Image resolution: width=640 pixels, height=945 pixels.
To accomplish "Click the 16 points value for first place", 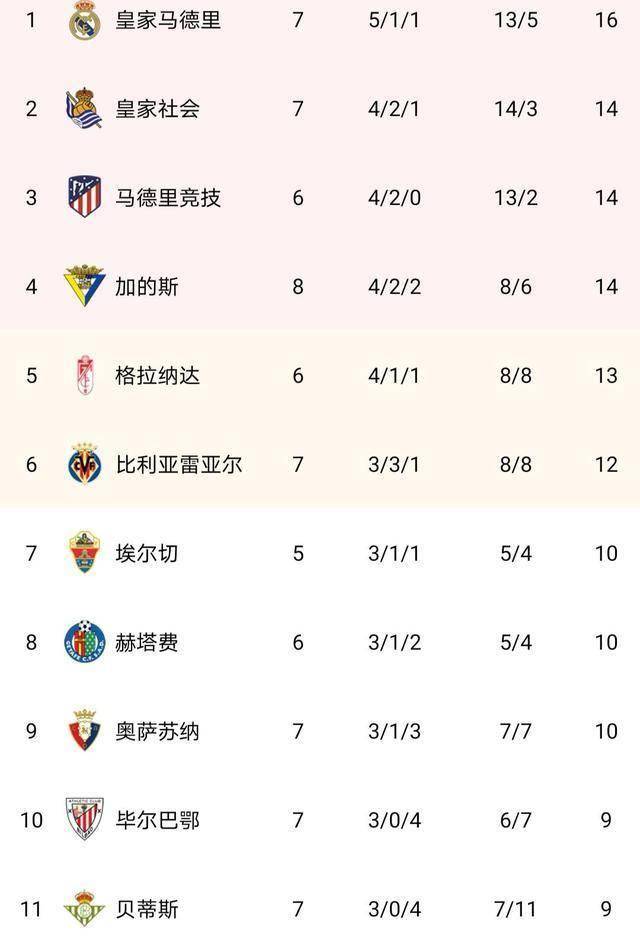I will click(x=606, y=20).
